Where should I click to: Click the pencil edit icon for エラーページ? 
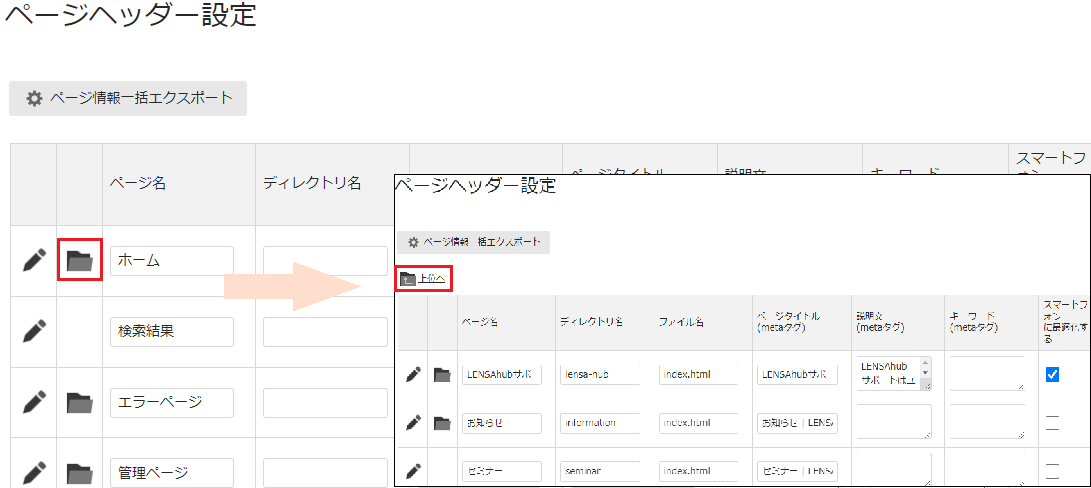coord(34,402)
